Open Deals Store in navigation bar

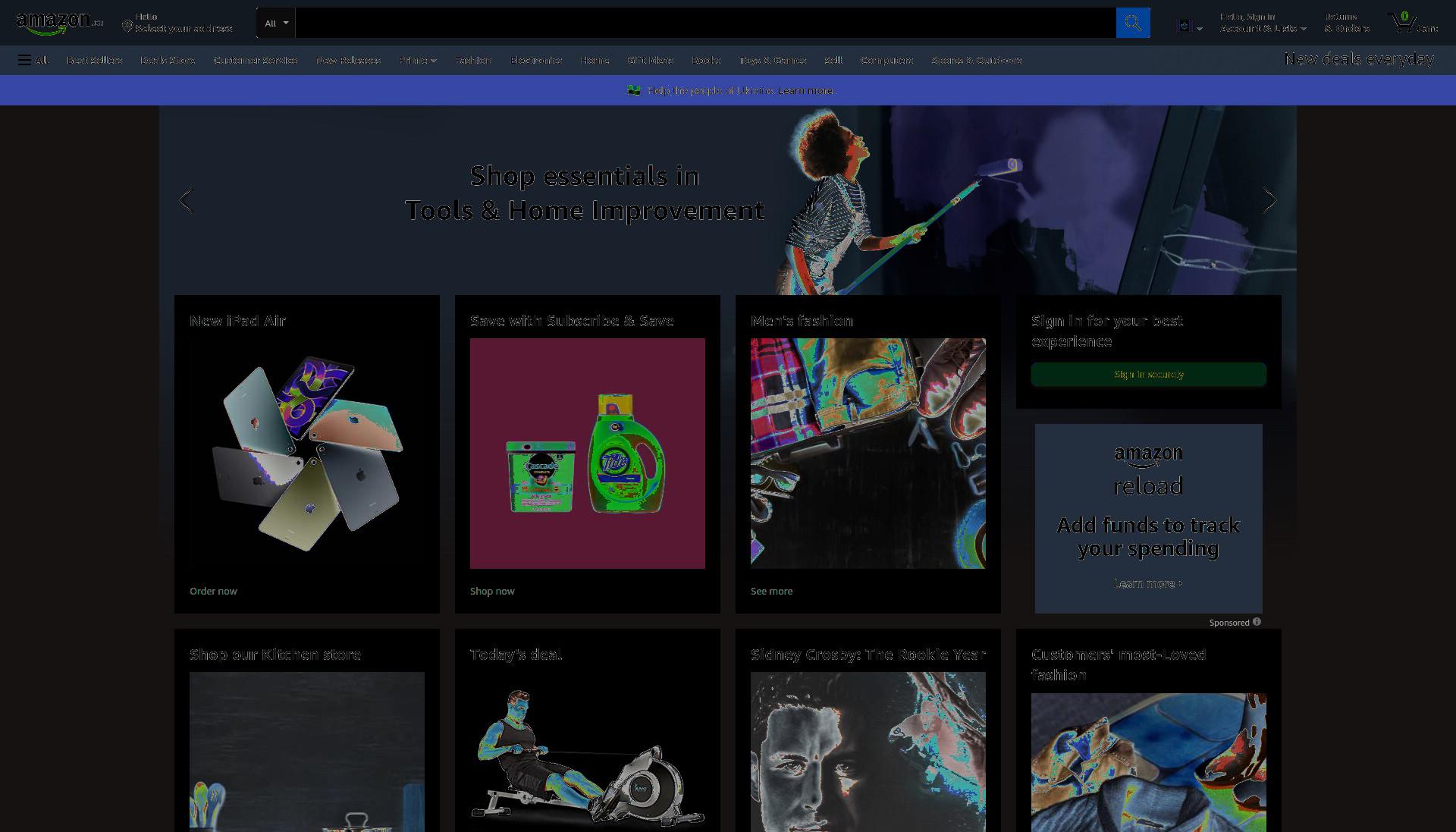click(x=168, y=60)
